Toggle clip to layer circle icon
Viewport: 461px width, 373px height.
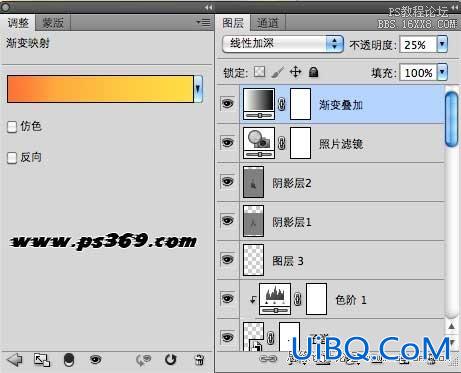click(x=69, y=360)
